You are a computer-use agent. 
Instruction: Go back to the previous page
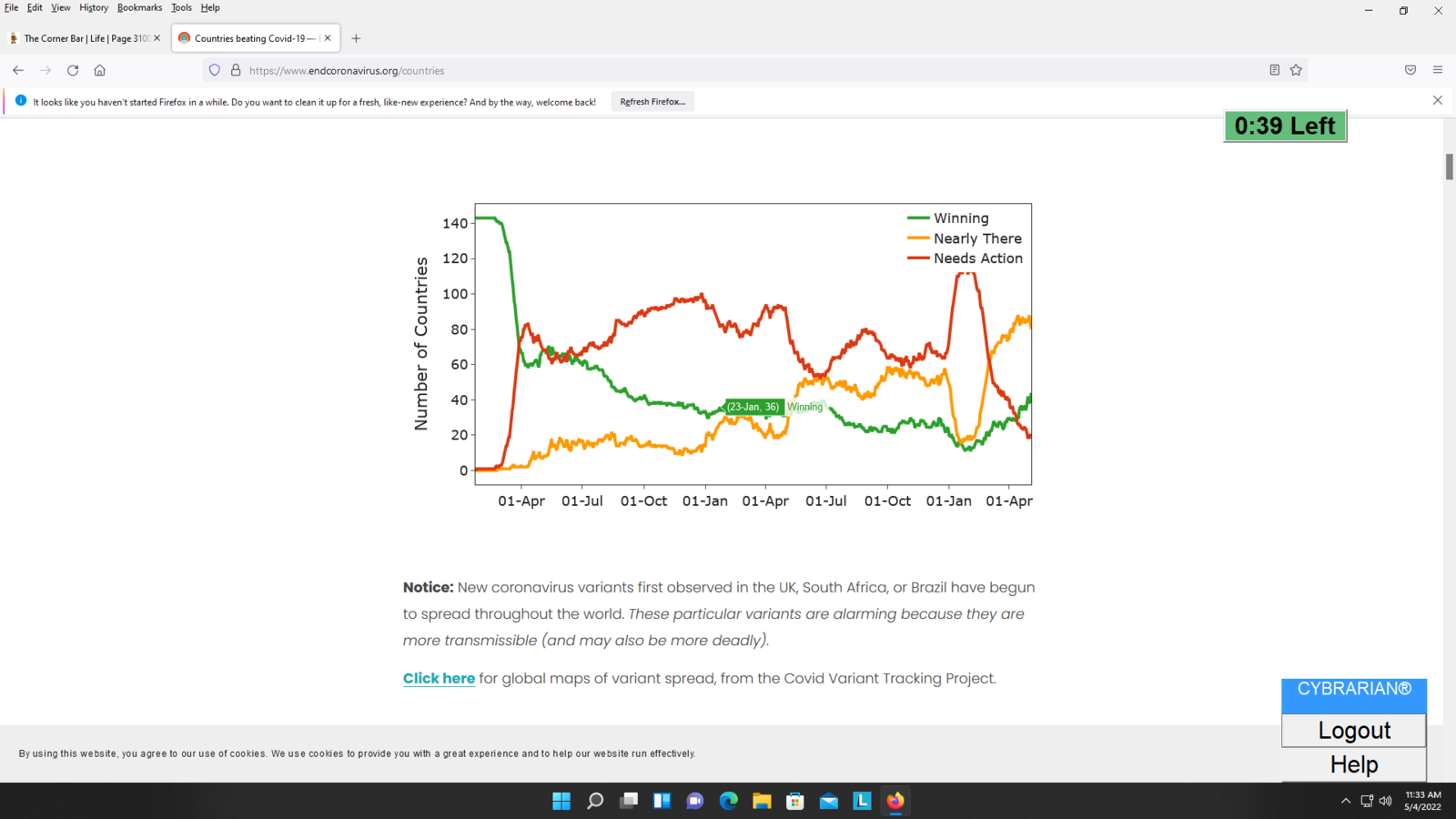point(18,70)
